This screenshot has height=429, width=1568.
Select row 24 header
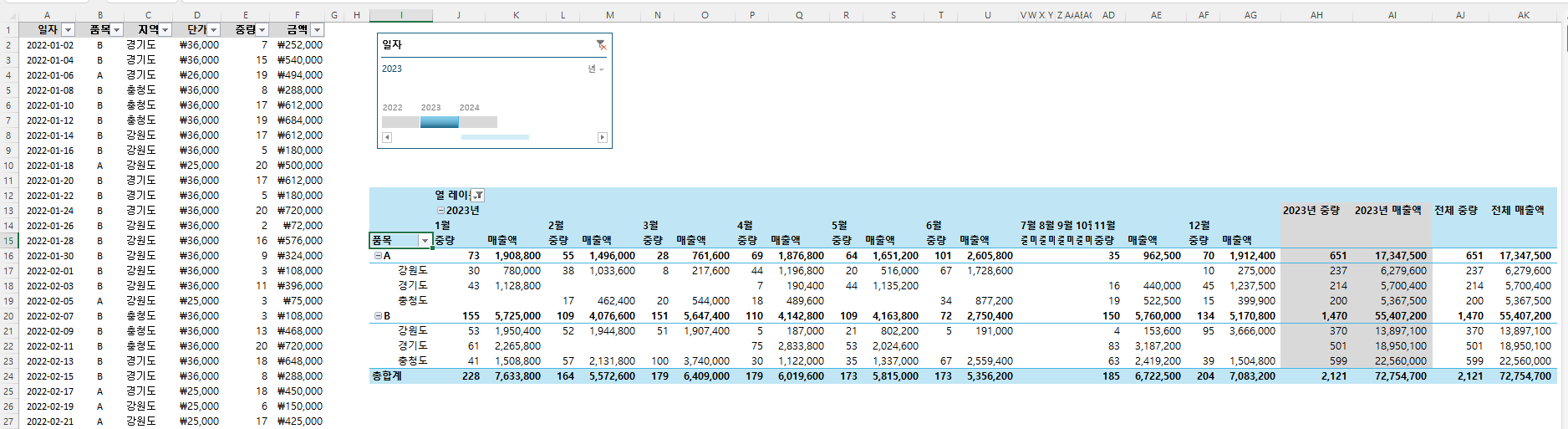pos(8,376)
